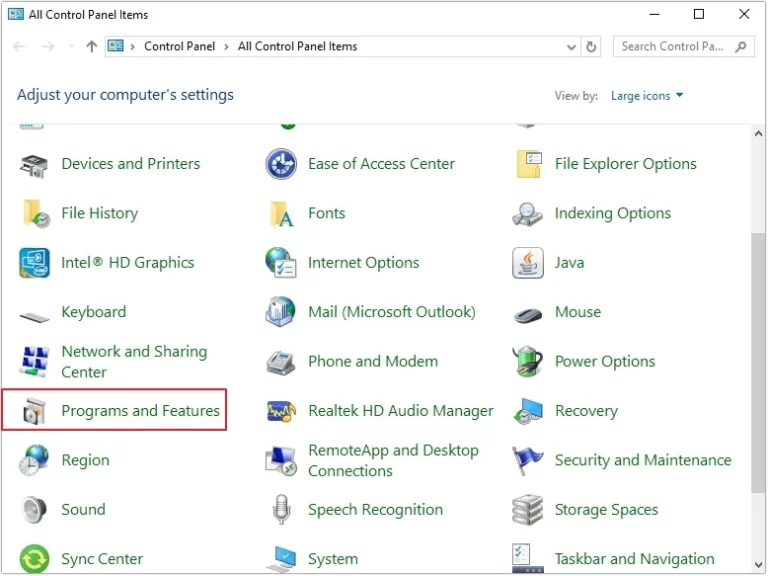Open the Devices and Printers link
This screenshot has height=576, width=768.
[131, 164]
